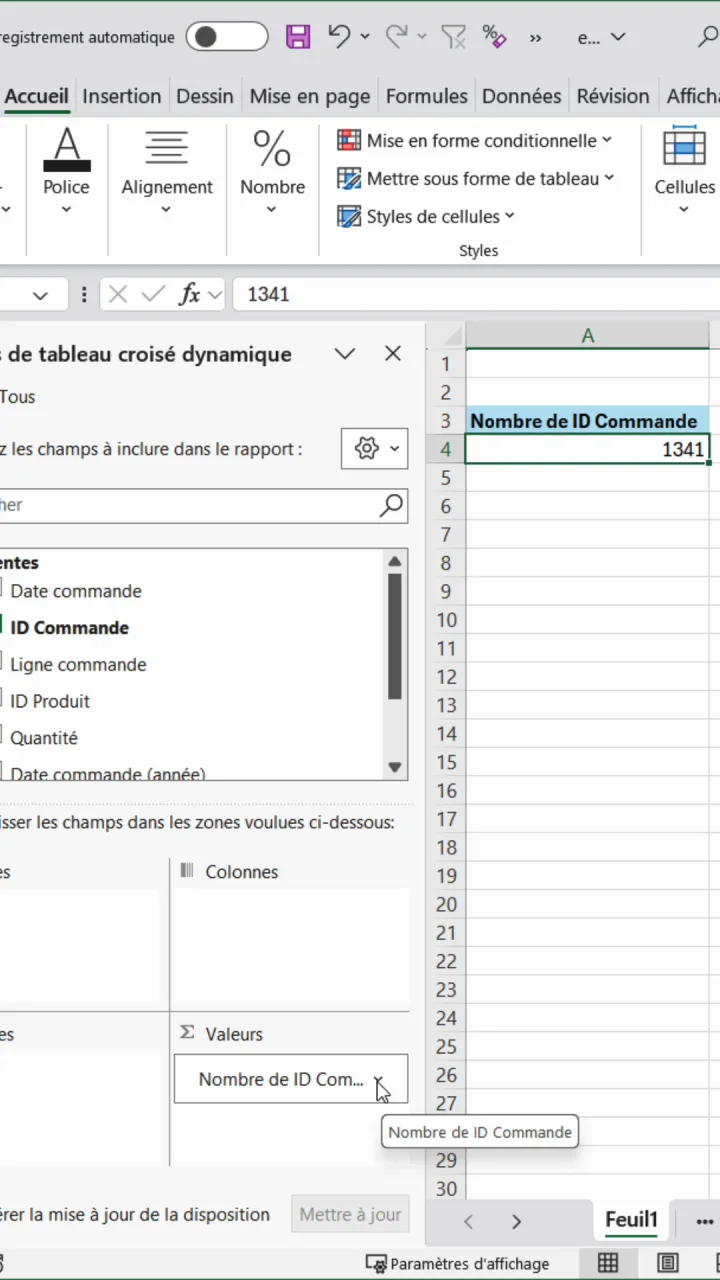Confirm formula entry with the checkmark icon
The image size is (720, 1280).
tap(153, 295)
